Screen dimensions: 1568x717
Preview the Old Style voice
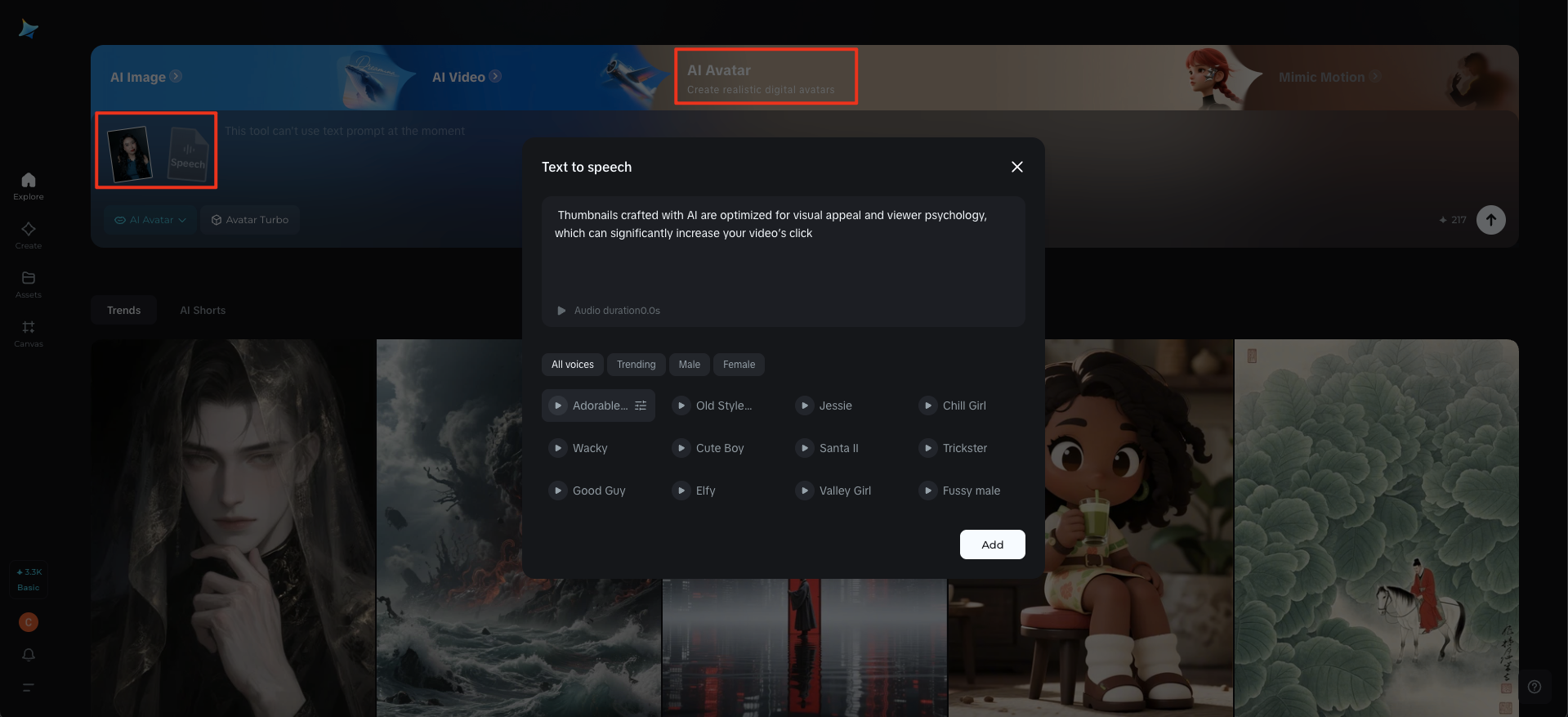click(x=681, y=406)
